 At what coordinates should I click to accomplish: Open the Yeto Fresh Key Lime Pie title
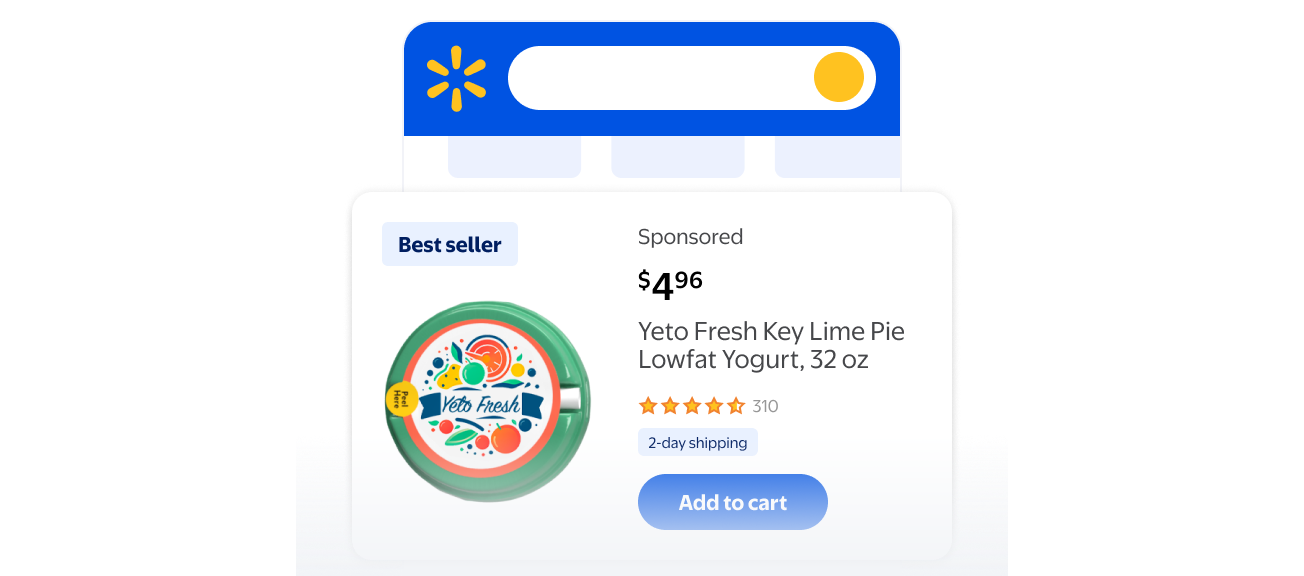(x=770, y=345)
